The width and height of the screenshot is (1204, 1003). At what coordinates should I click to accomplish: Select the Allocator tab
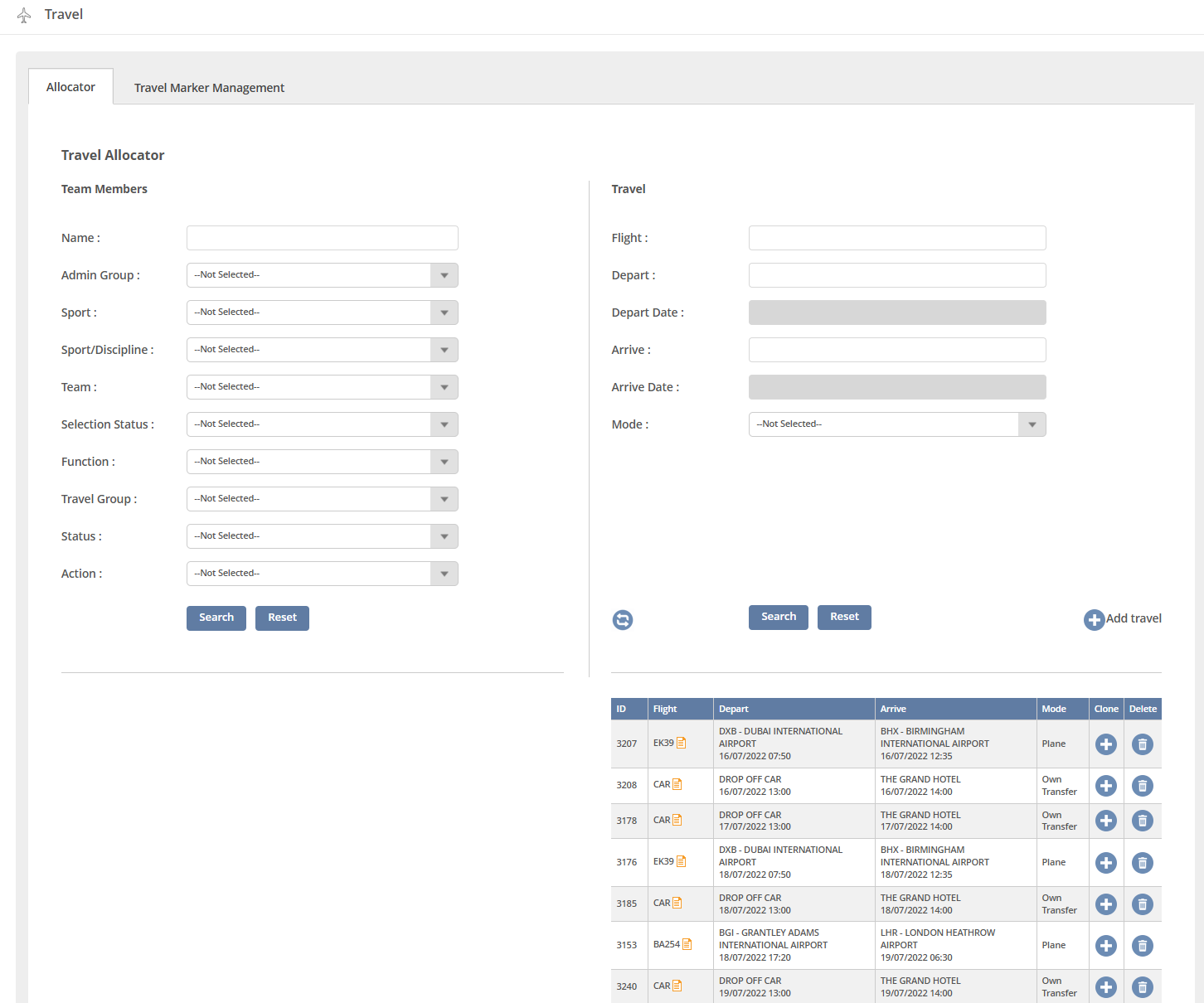click(70, 87)
